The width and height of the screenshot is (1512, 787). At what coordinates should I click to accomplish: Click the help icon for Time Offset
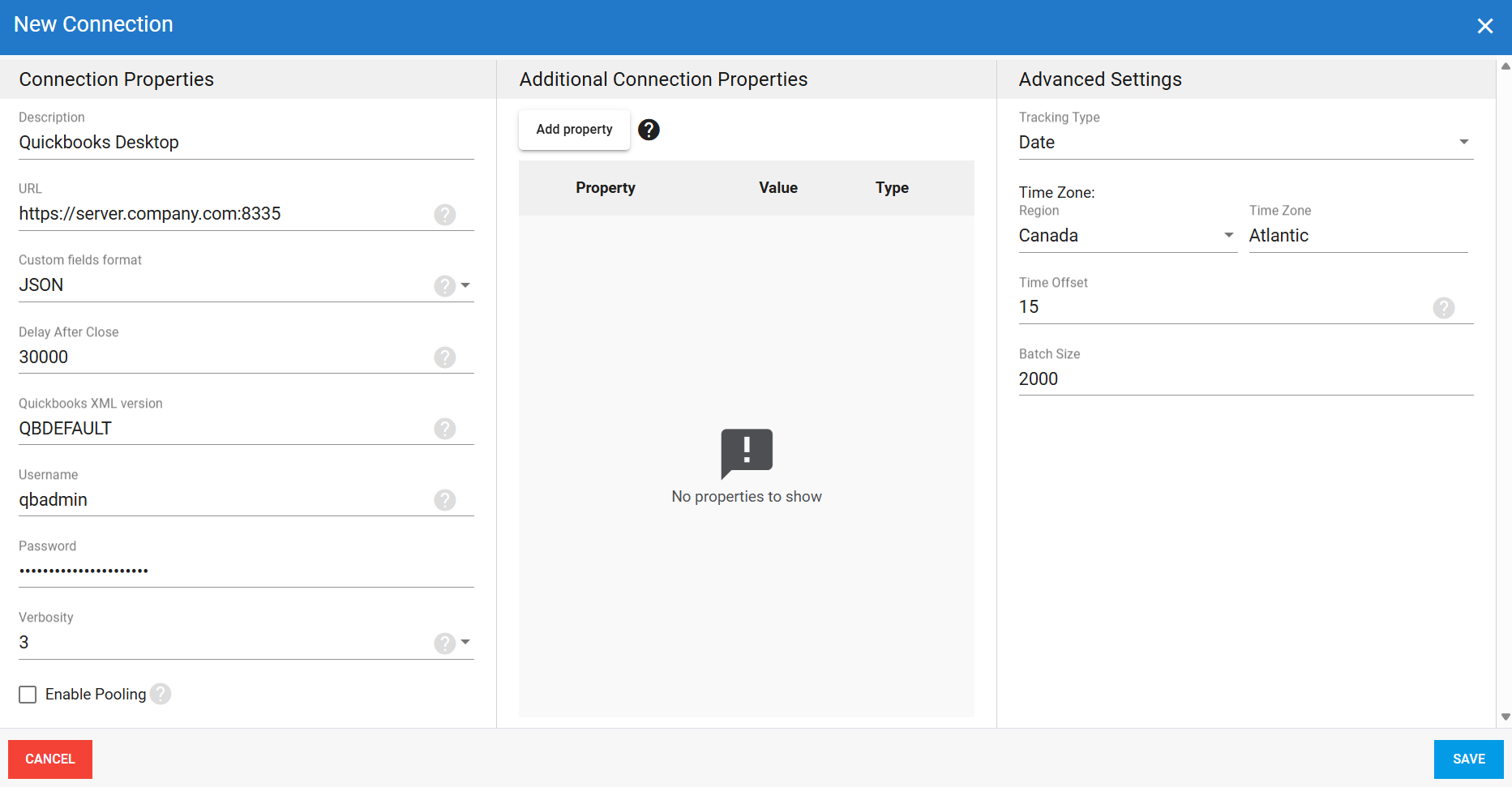click(1443, 308)
